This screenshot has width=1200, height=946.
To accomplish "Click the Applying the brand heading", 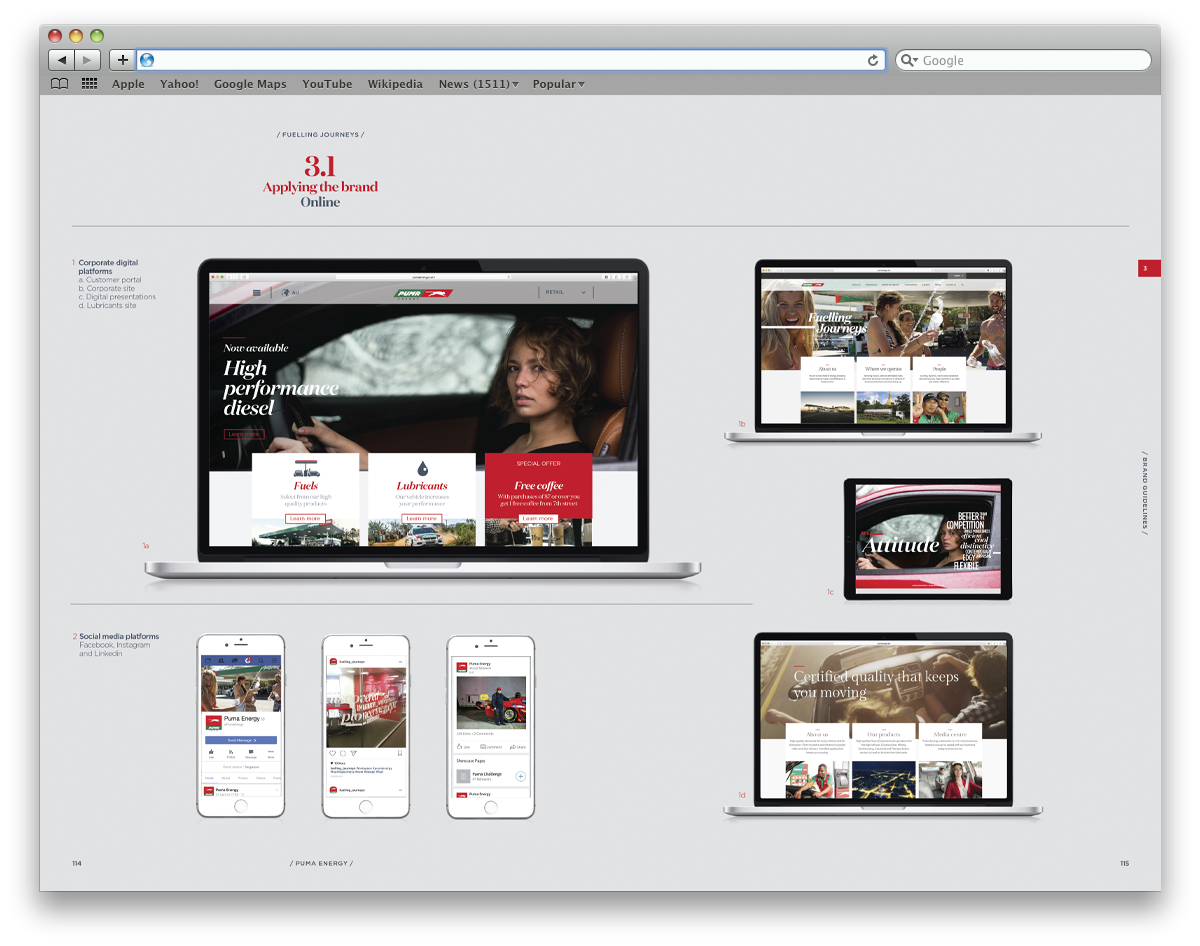I will click(320, 187).
